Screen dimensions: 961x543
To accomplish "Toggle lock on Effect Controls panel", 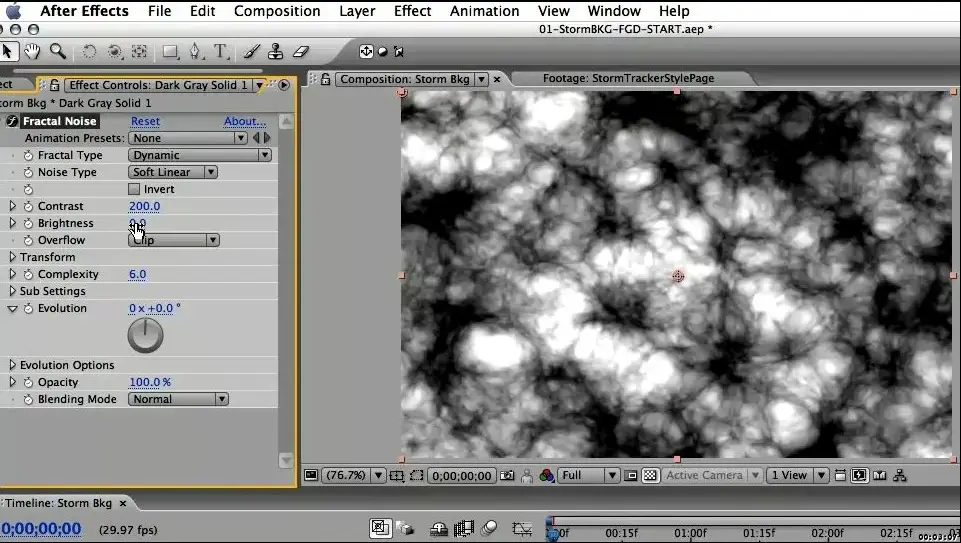I will click(55, 85).
